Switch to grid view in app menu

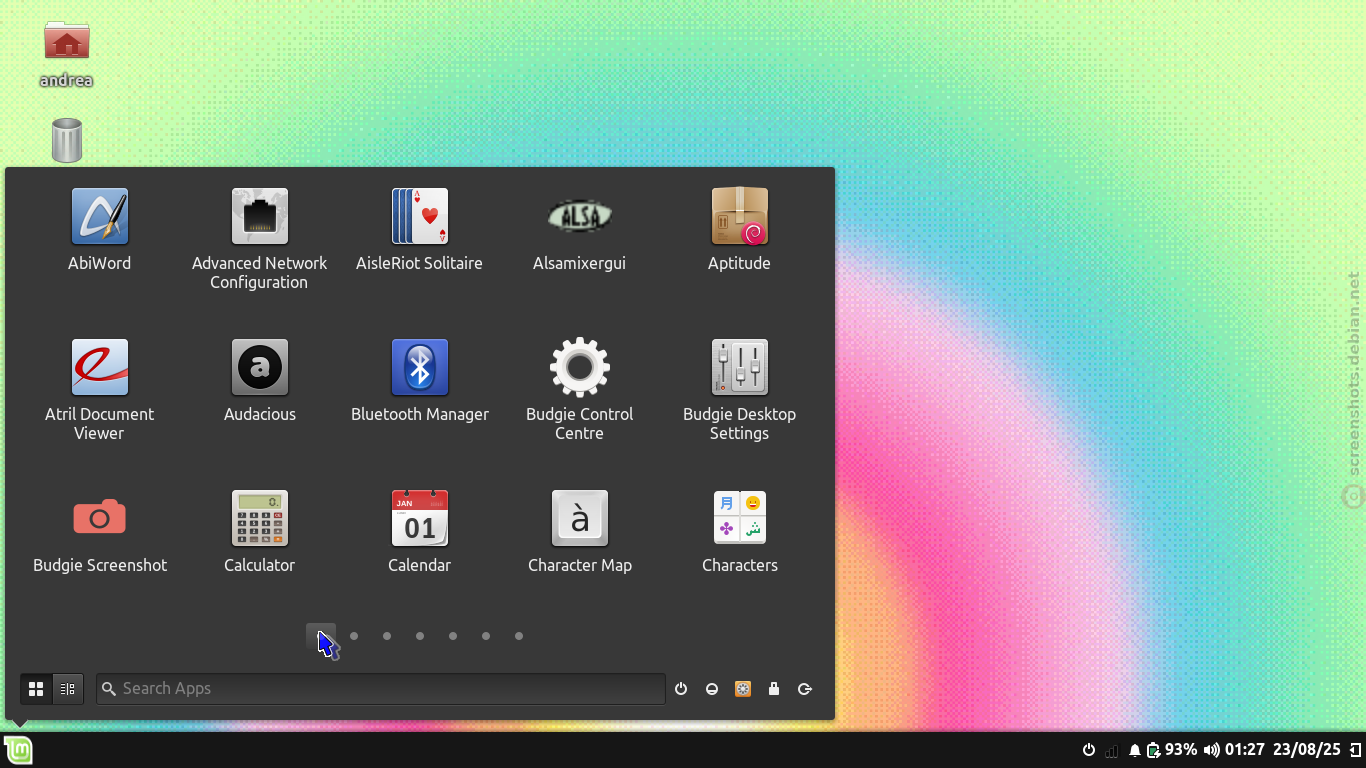tap(36, 689)
